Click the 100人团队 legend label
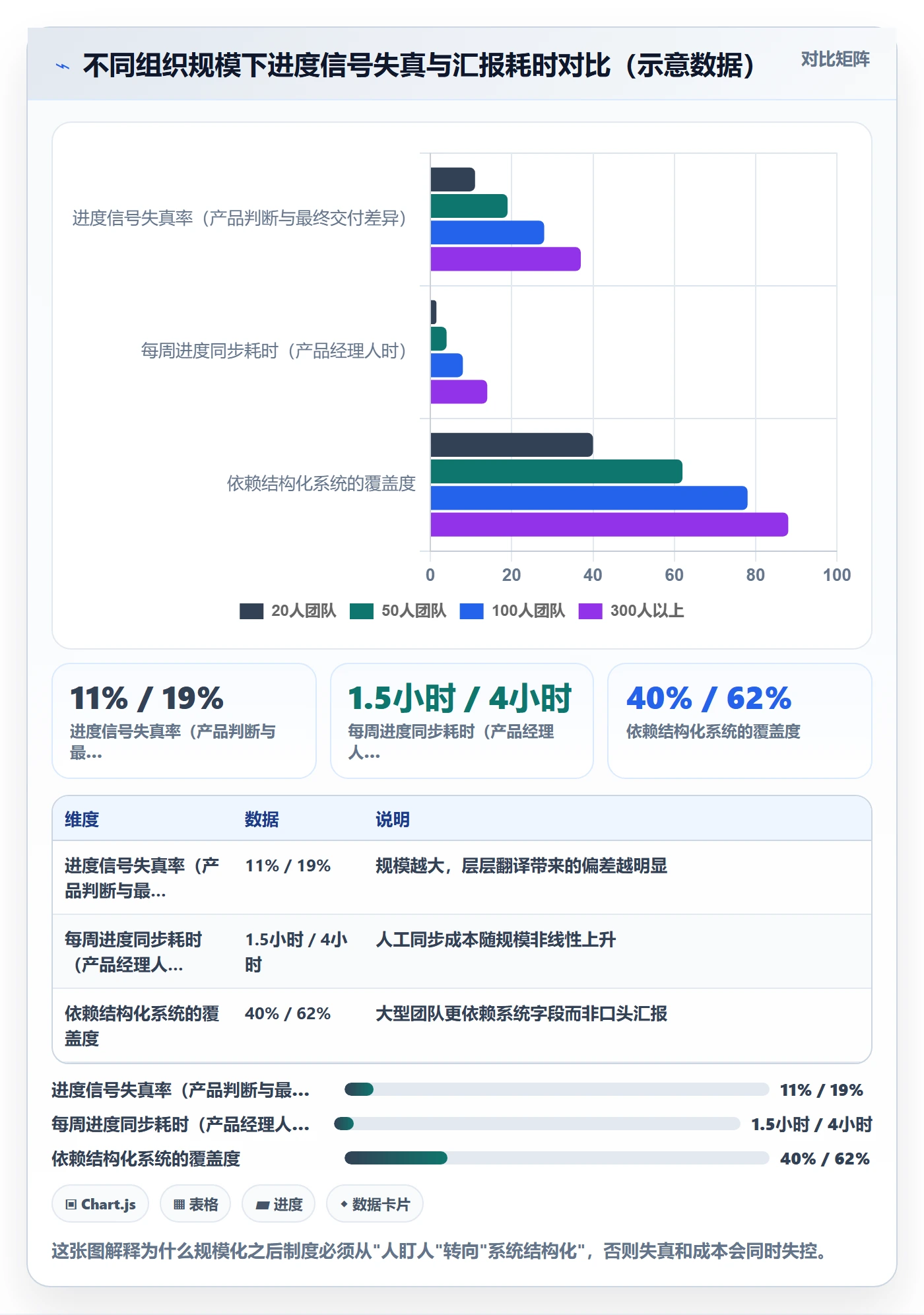The height and width of the screenshot is (1315, 924). pyautogui.click(x=528, y=611)
